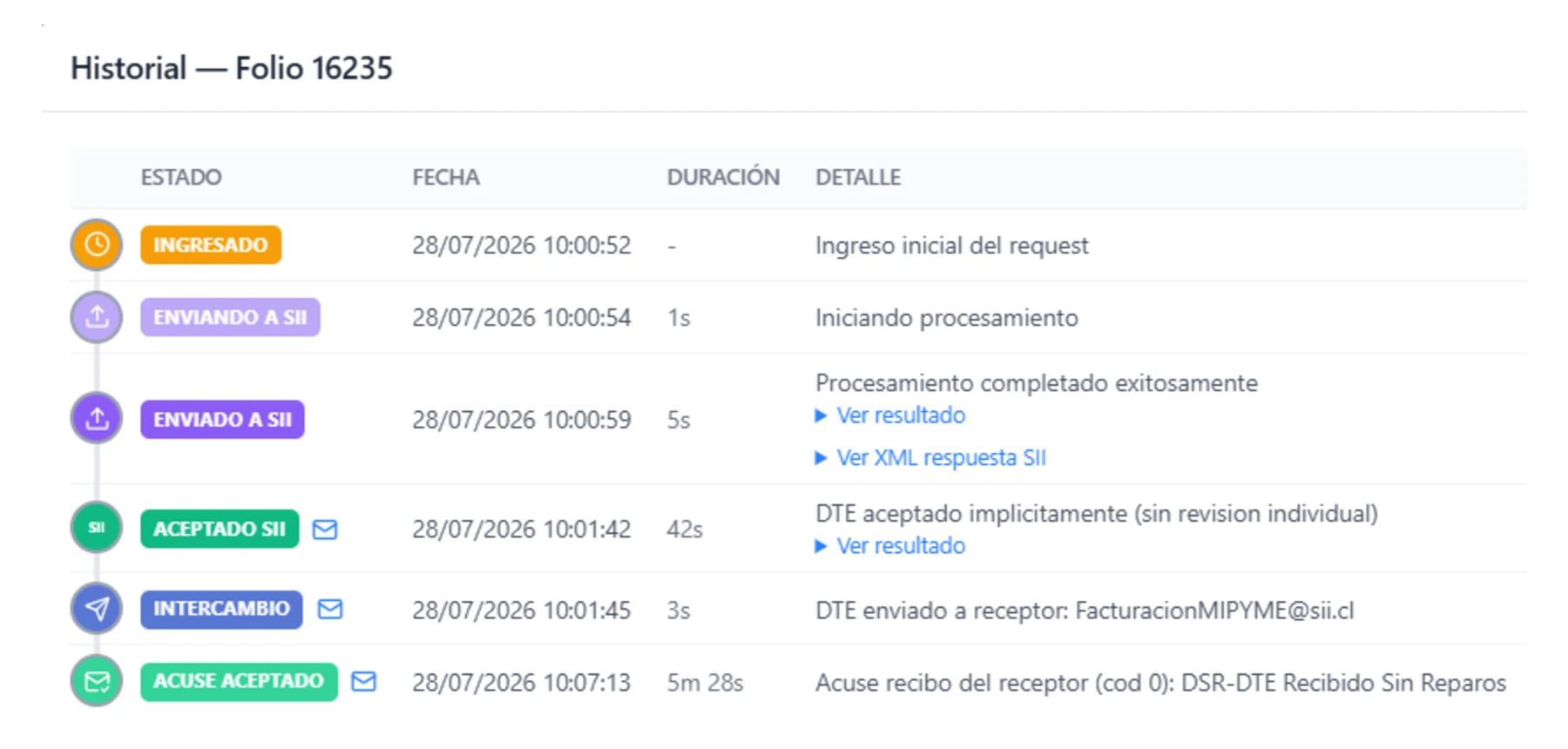Open the mail icon beside ACEPTADO SII
Image resolution: width=1568 pixels, height=749 pixels.
tap(325, 530)
